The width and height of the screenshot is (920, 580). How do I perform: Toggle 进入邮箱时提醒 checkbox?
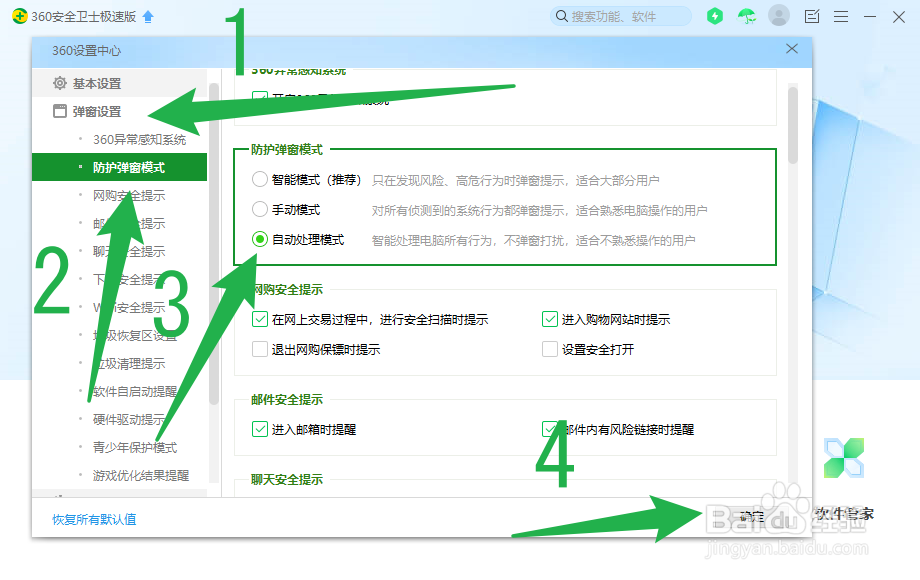(259, 429)
